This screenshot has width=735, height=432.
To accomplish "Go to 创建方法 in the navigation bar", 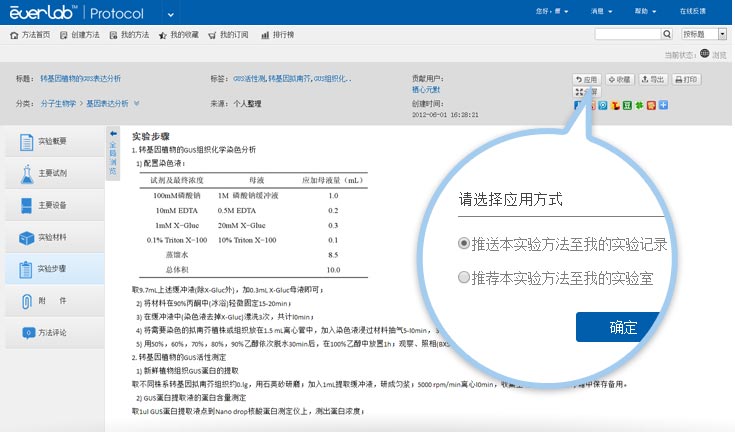I will 79,34.
